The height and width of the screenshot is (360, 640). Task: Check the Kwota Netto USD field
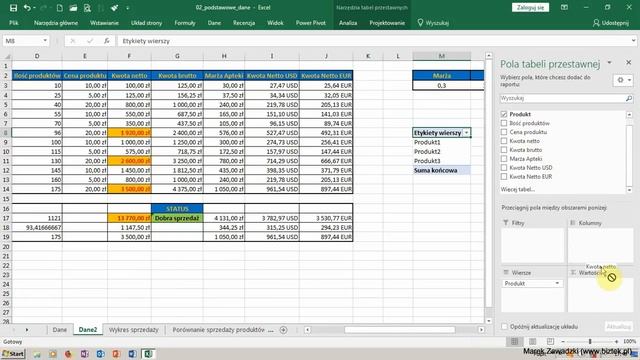[x=504, y=168]
